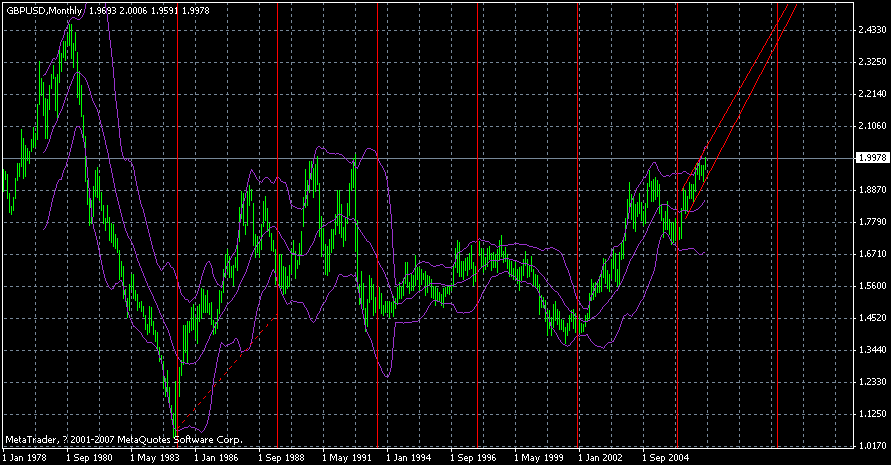This screenshot has width=891, height=465.
Task: Click the 1.8870 price axis label
Action: pyautogui.click(x=873, y=189)
